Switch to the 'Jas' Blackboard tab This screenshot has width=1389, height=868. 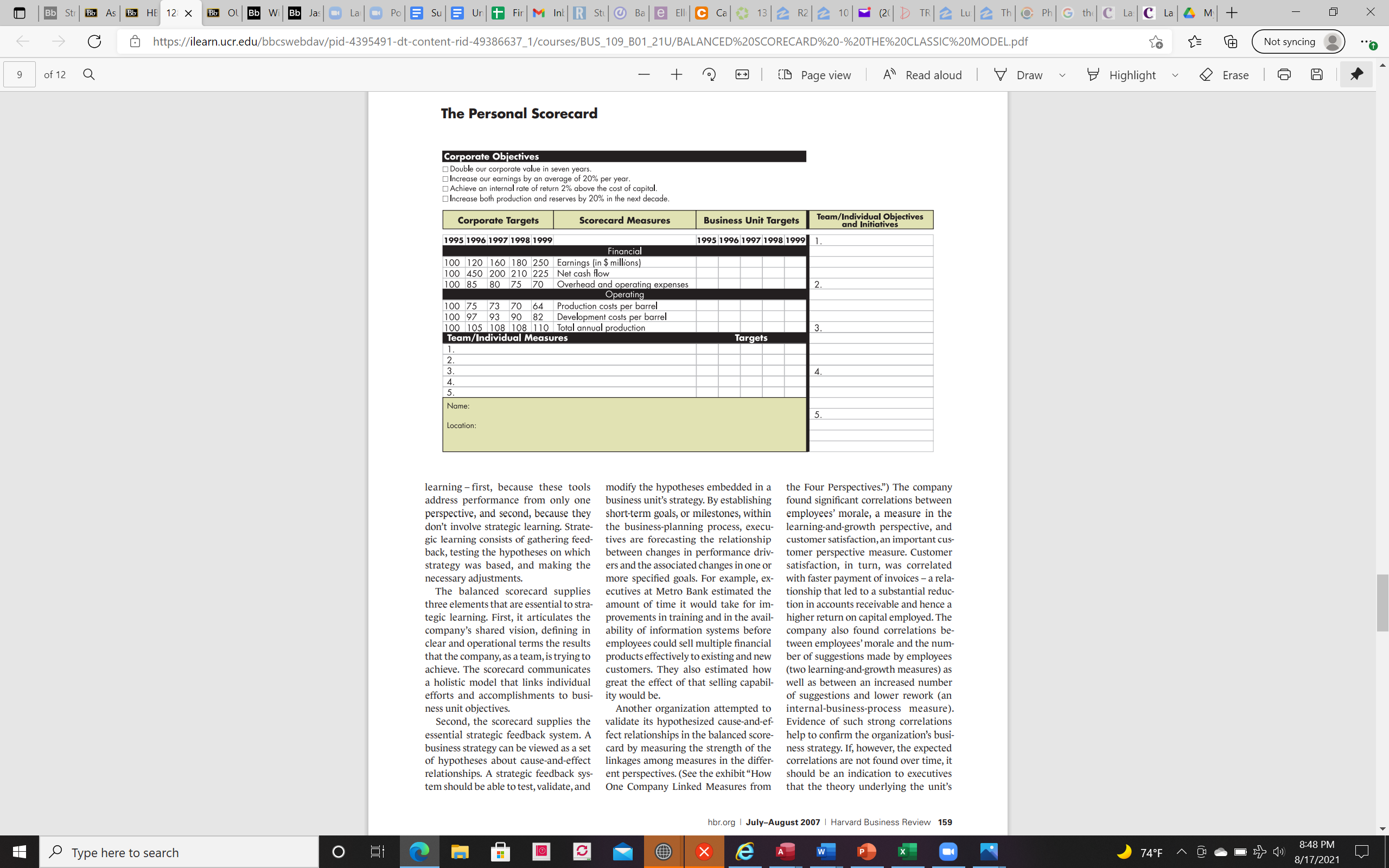click(x=303, y=12)
